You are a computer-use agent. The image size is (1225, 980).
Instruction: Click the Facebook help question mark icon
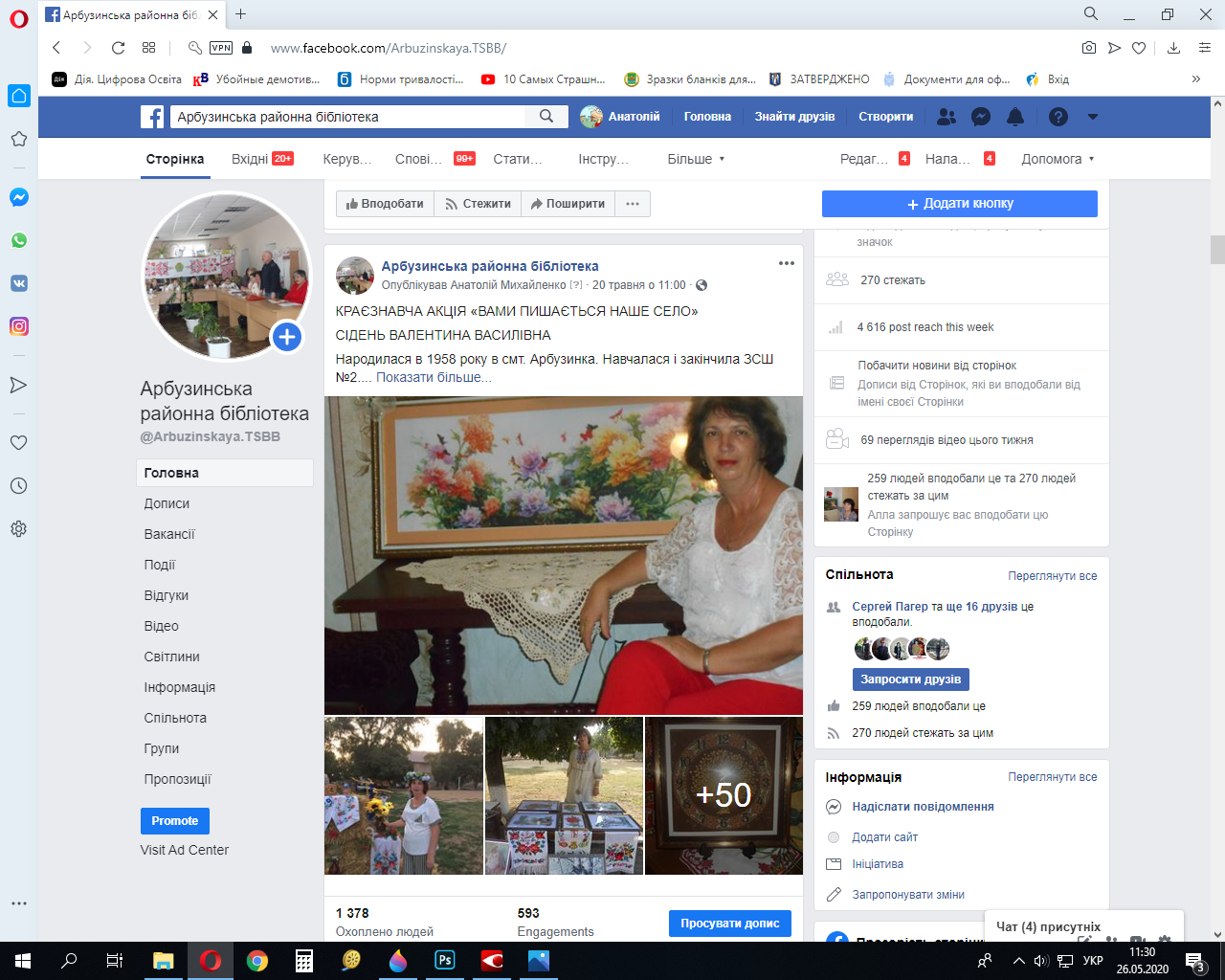1058,117
